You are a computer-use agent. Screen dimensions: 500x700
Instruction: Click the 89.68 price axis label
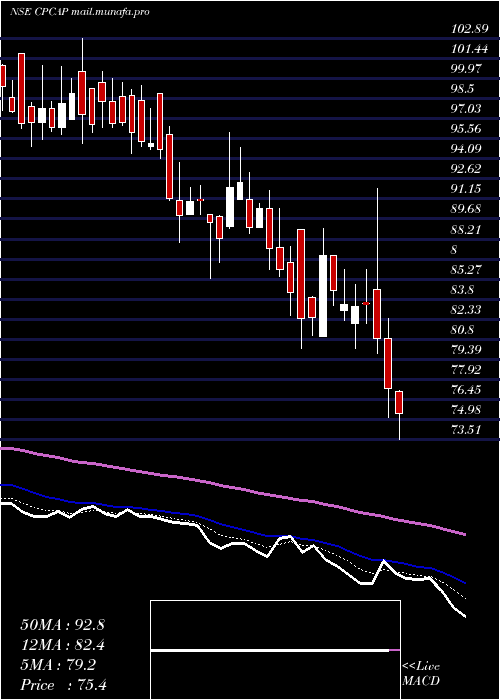(466, 210)
